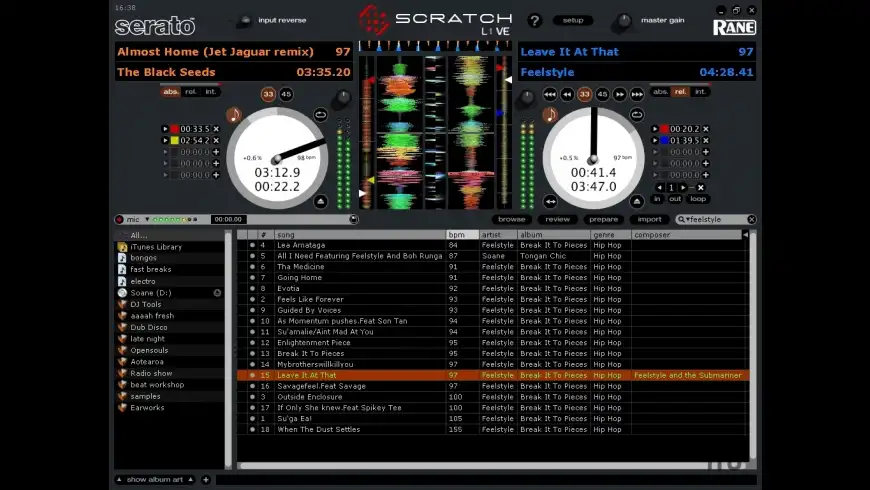The width and height of the screenshot is (870, 490).
Task: Select 45 rpm on right deck
Action: point(602,94)
